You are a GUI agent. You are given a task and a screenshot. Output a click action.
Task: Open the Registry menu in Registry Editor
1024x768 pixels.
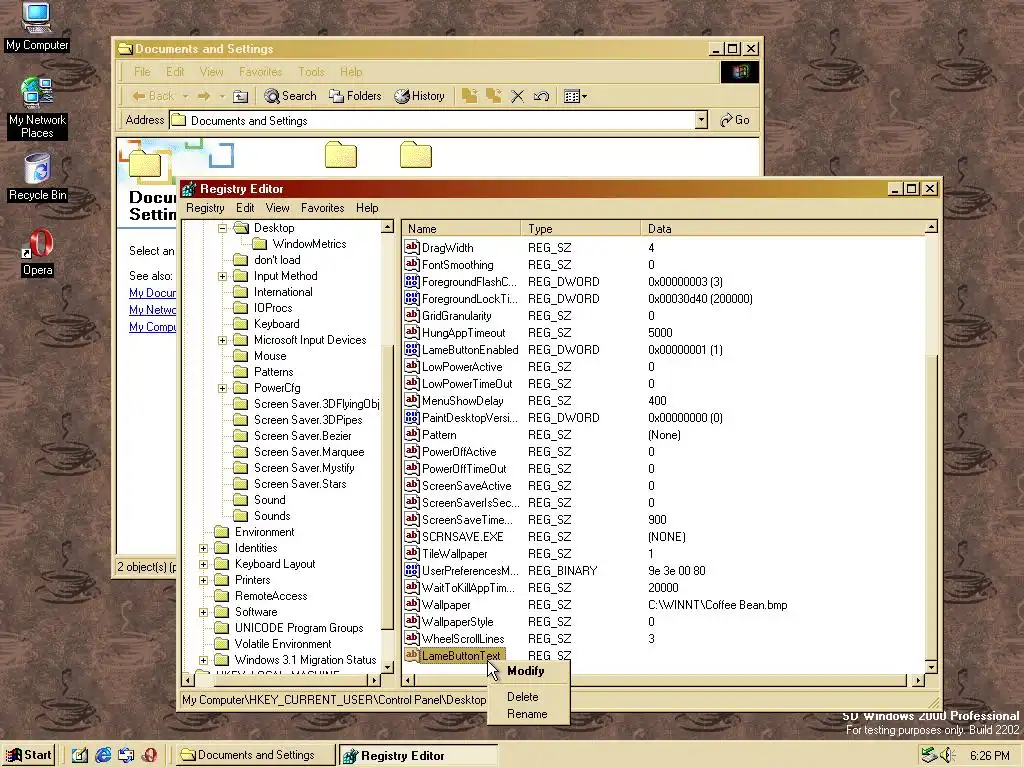(205, 208)
